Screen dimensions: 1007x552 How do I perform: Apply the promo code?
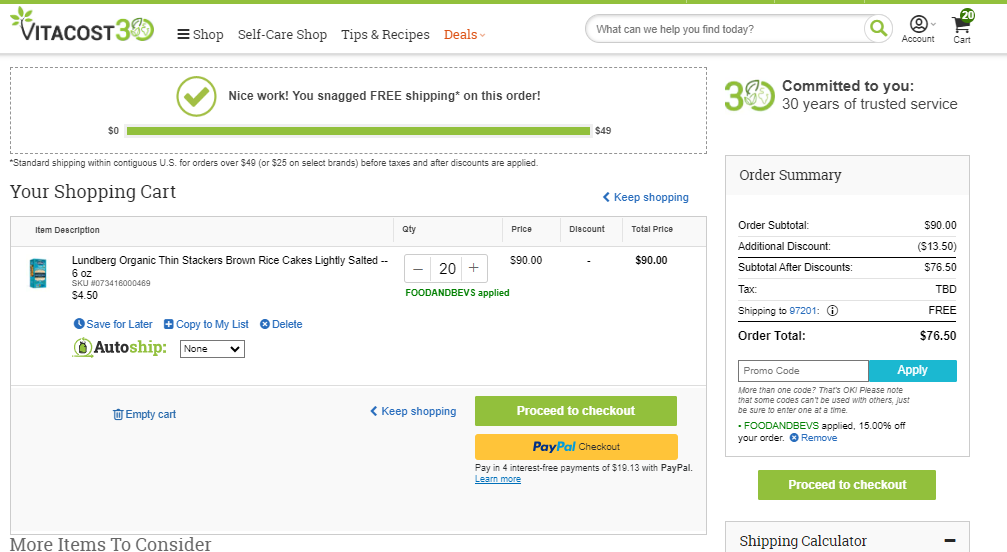coord(912,370)
